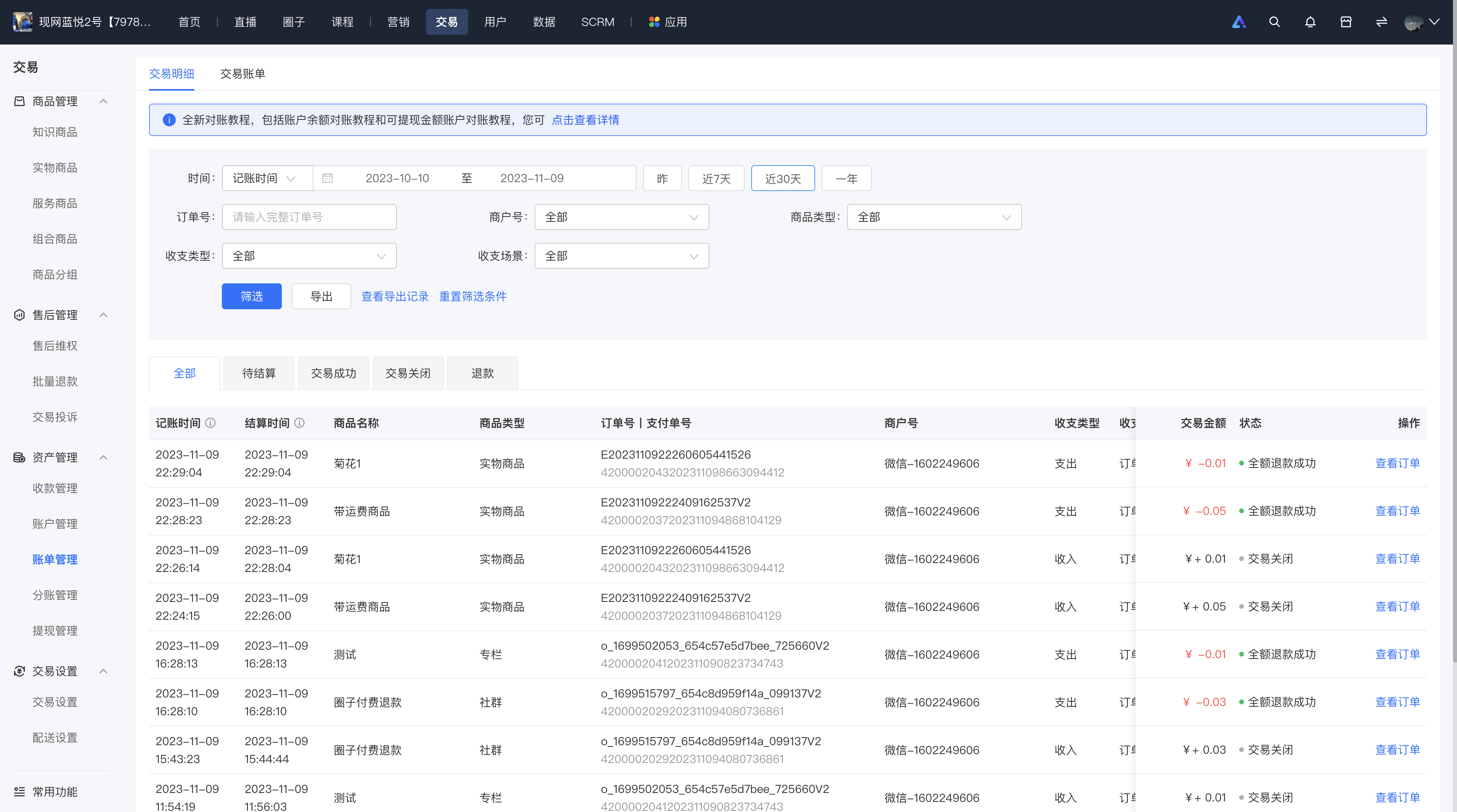Select the 全部 status tab
This screenshot has height=812, width=1457.
coord(184,373)
